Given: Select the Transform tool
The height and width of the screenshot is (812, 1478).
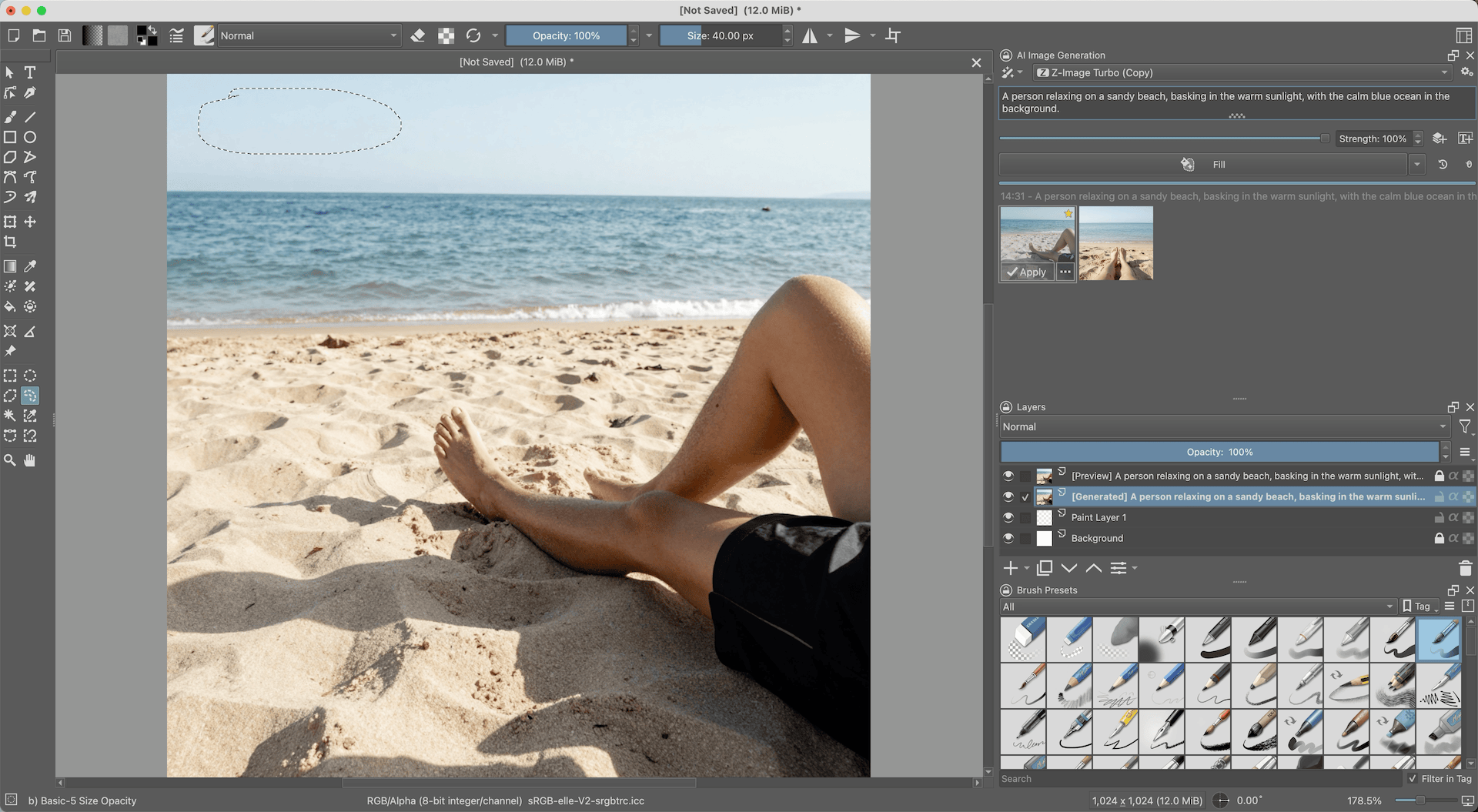Looking at the screenshot, I should 11,222.
